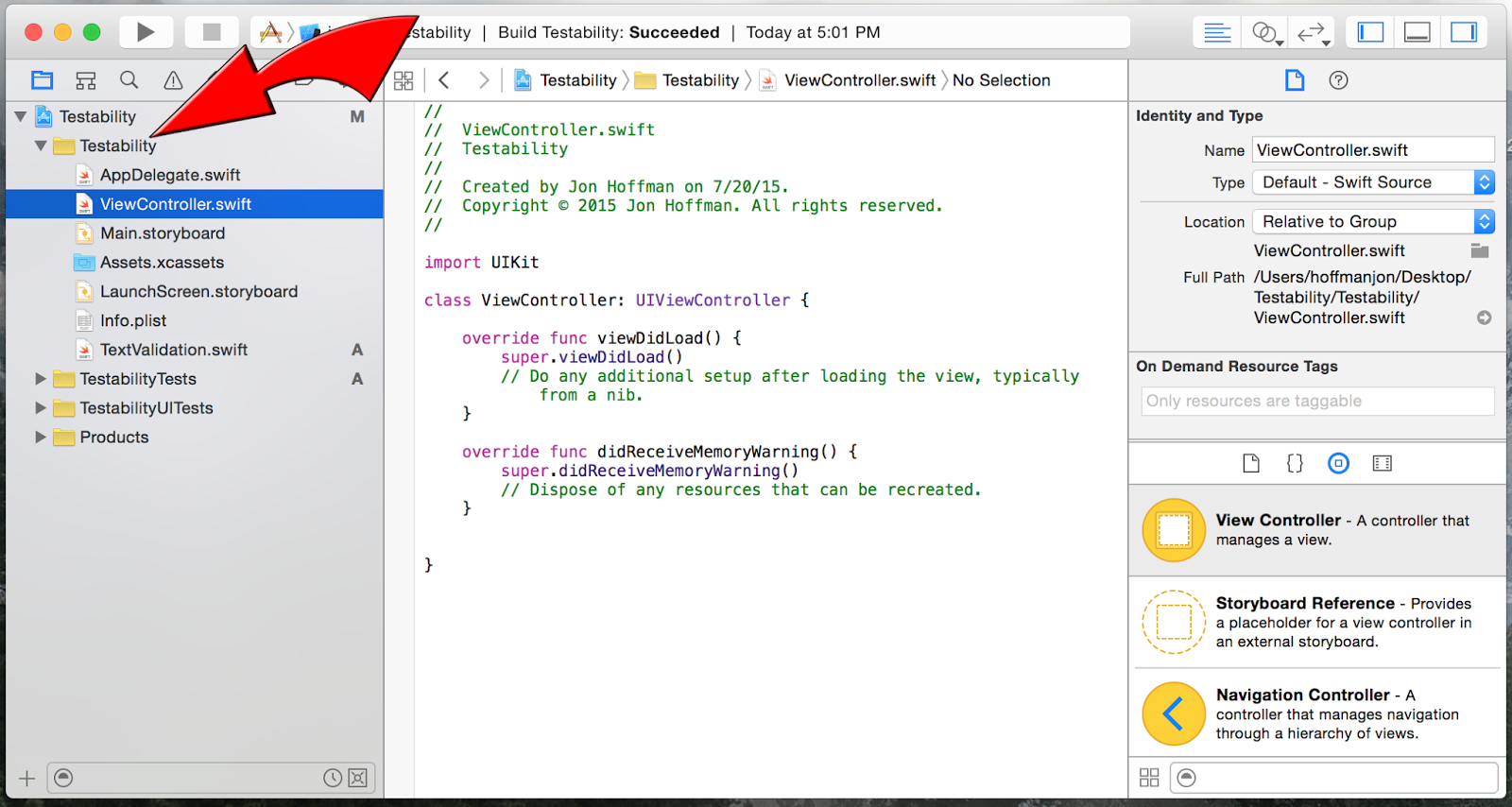Toggle object library grid view
This screenshot has width=1512, height=807.
click(1149, 778)
